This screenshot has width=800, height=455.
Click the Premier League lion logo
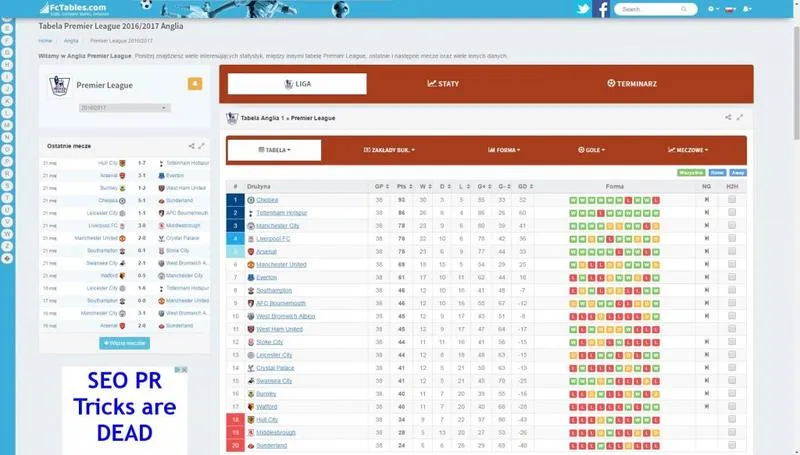[x=59, y=86]
